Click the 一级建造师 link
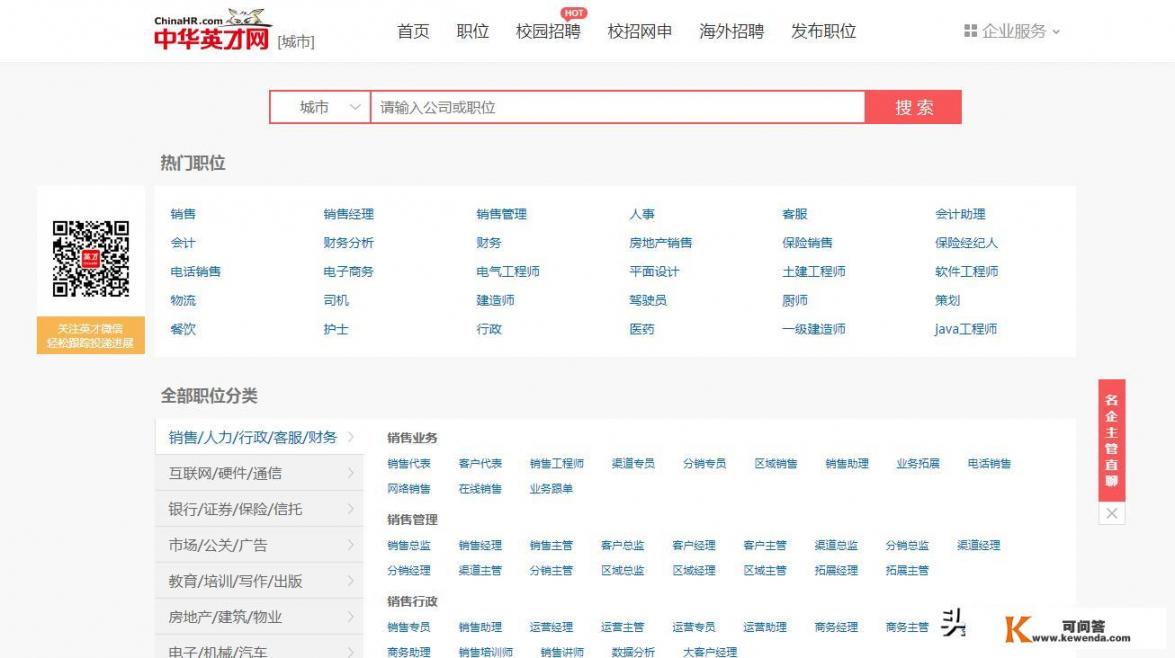The height and width of the screenshot is (658, 1175). (x=813, y=328)
